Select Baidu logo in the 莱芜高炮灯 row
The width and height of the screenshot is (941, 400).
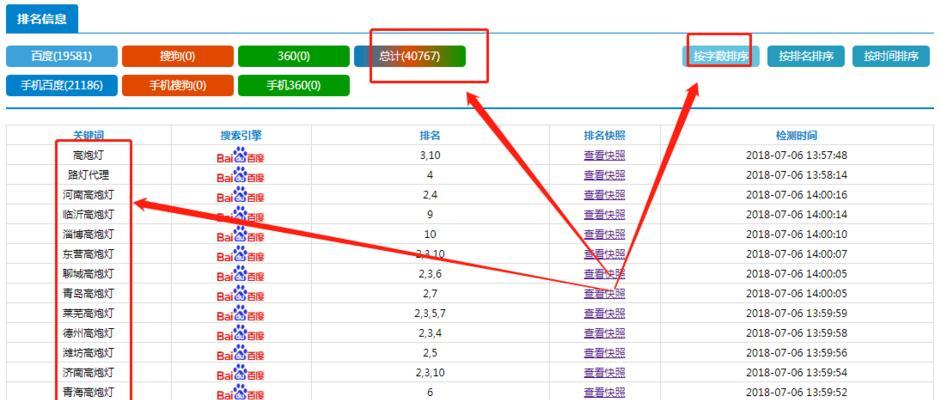pos(241,313)
